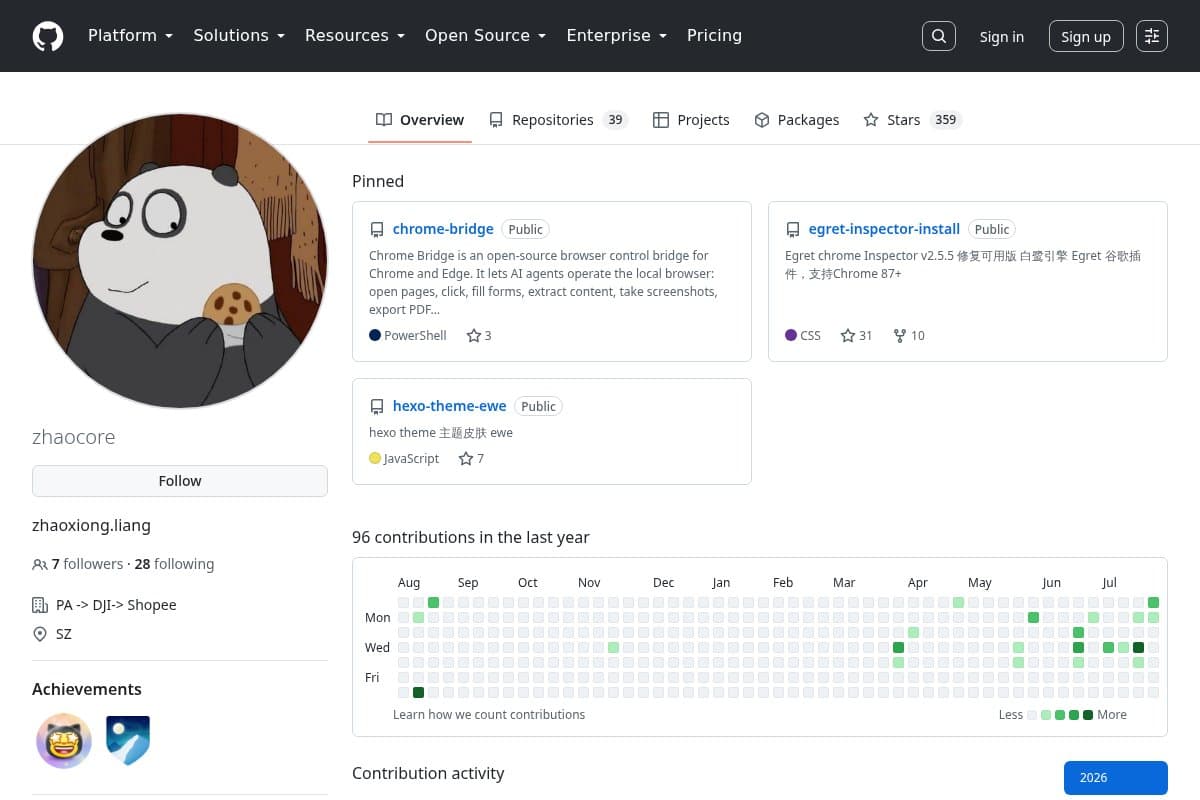This screenshot has height=800, width=1200.
Task: Click the Sign up button
Action: coord(1086,37)
